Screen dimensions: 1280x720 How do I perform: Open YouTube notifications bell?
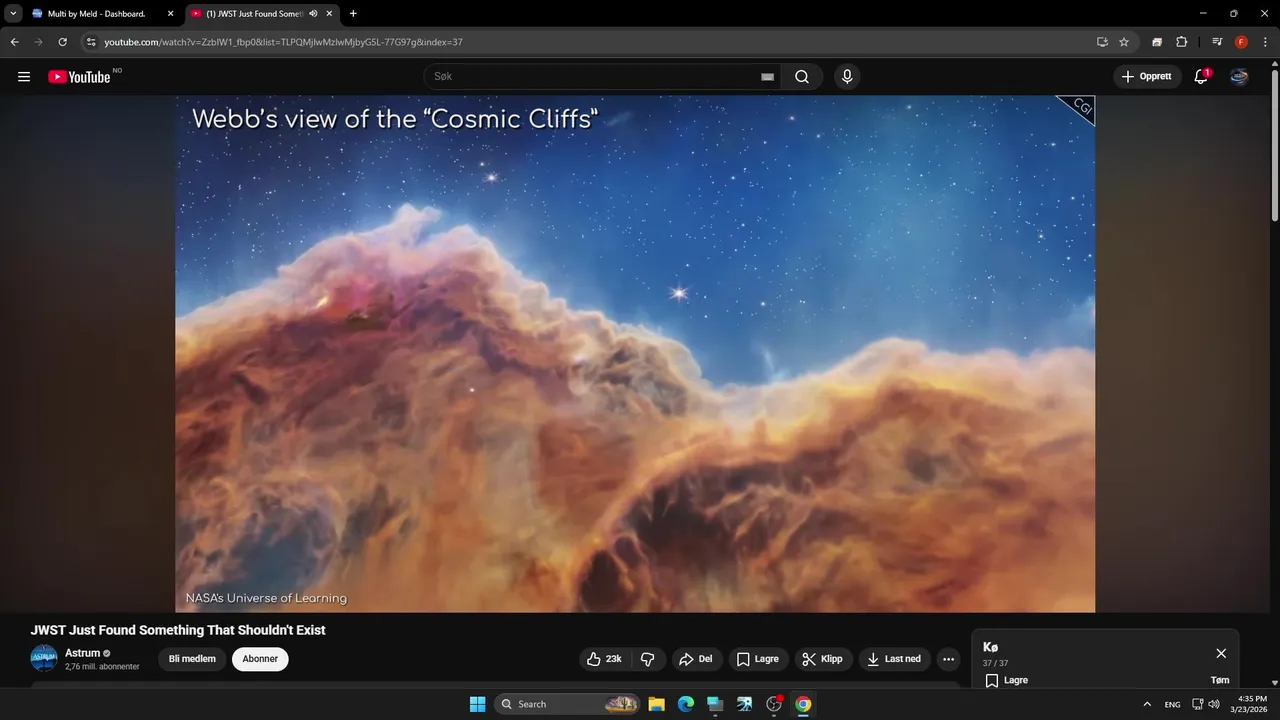point(1202,77)
